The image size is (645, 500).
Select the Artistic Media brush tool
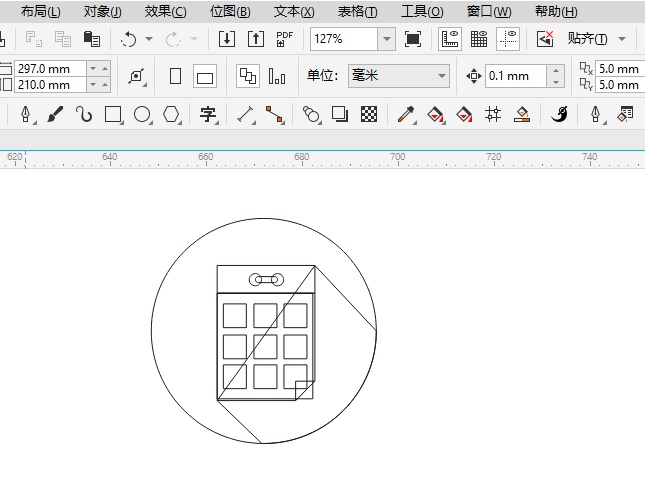(x=55, y=114)
